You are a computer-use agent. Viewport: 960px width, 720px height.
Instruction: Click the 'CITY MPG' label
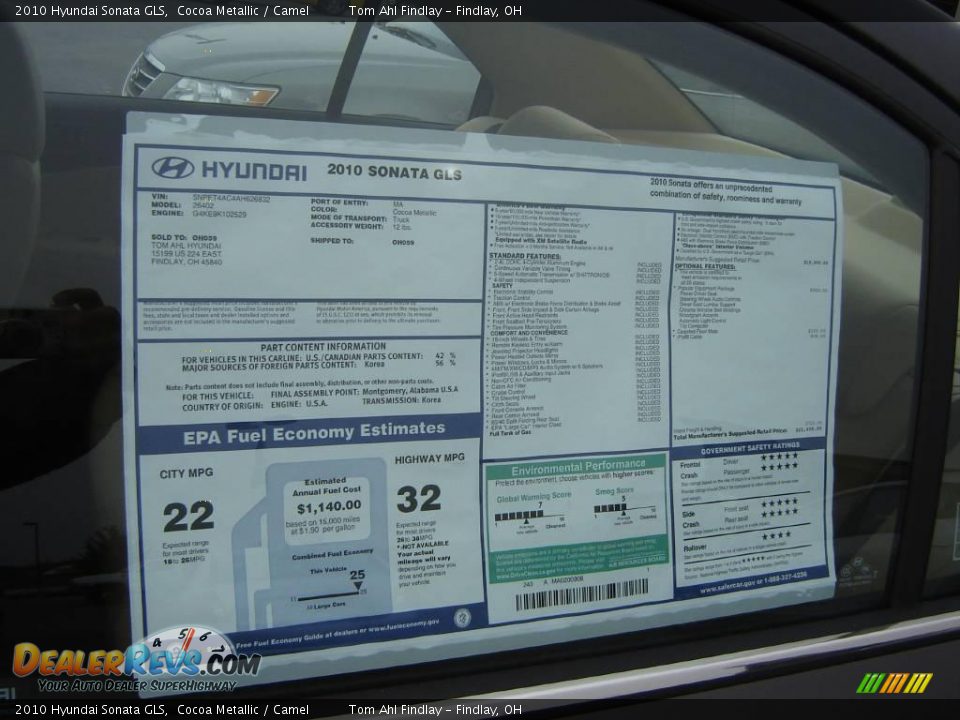click(186, 473)
